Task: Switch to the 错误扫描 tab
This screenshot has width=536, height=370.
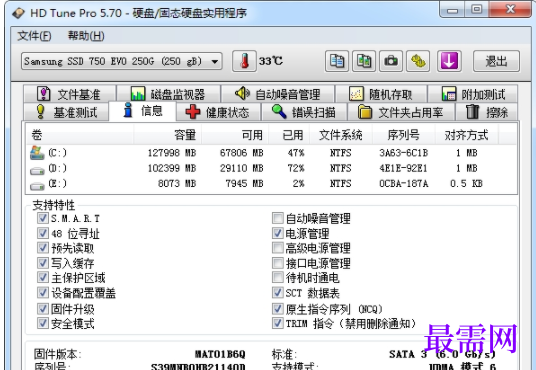Action: pos(304,112)
